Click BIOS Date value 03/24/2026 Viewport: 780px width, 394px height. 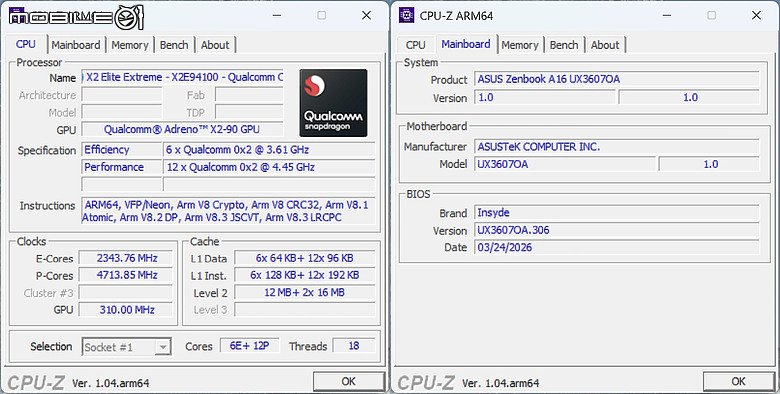[617, 247]
